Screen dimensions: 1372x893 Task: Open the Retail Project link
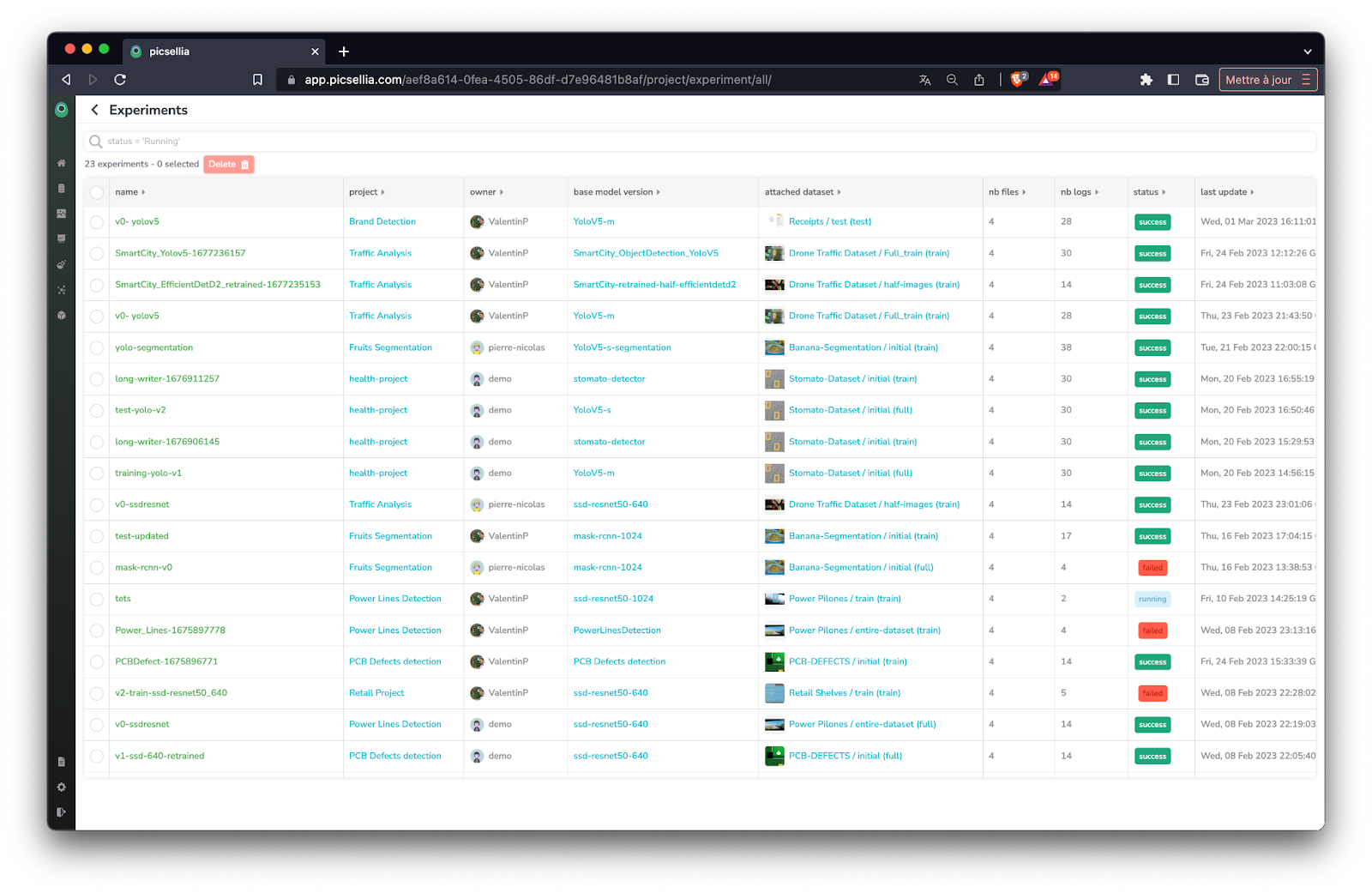[376, 693]
